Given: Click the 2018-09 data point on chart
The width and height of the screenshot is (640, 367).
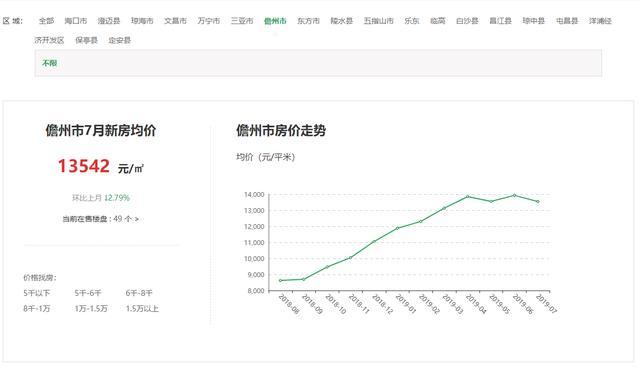Looking at the screenshot, I should [303, 279].
